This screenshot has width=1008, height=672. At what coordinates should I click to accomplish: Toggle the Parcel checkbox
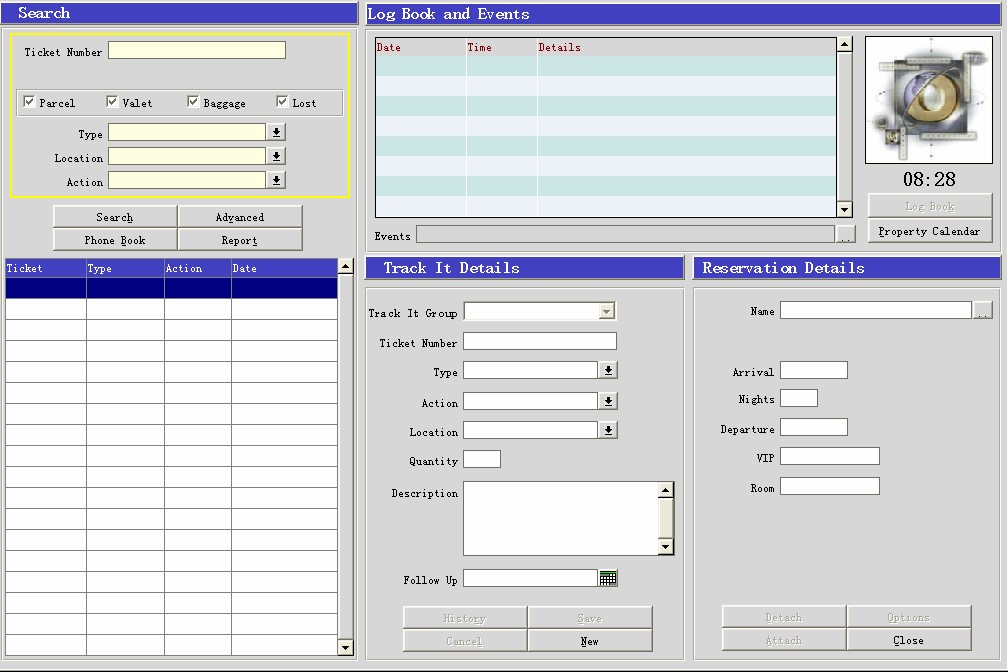click(29, 102)
